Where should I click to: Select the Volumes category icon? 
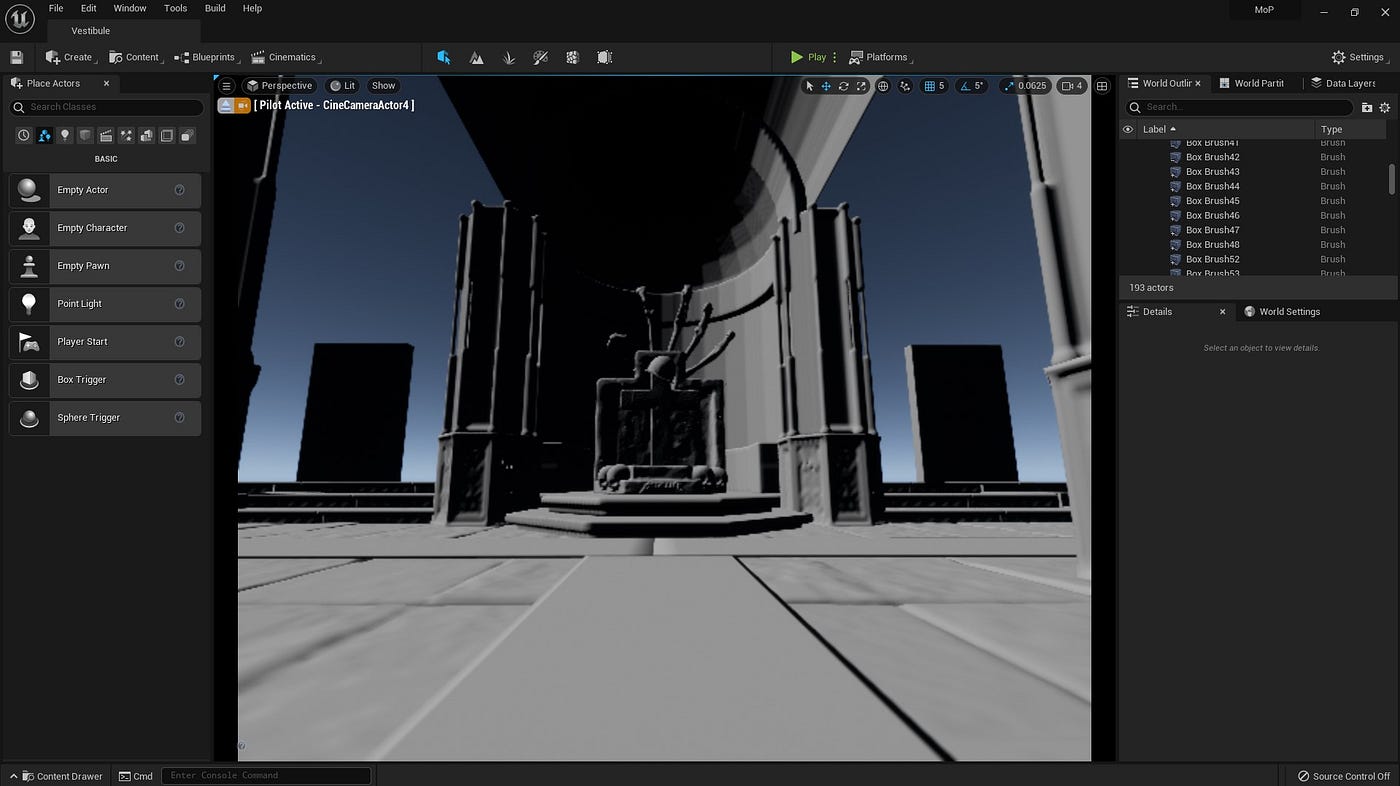[x=167, y=135]
